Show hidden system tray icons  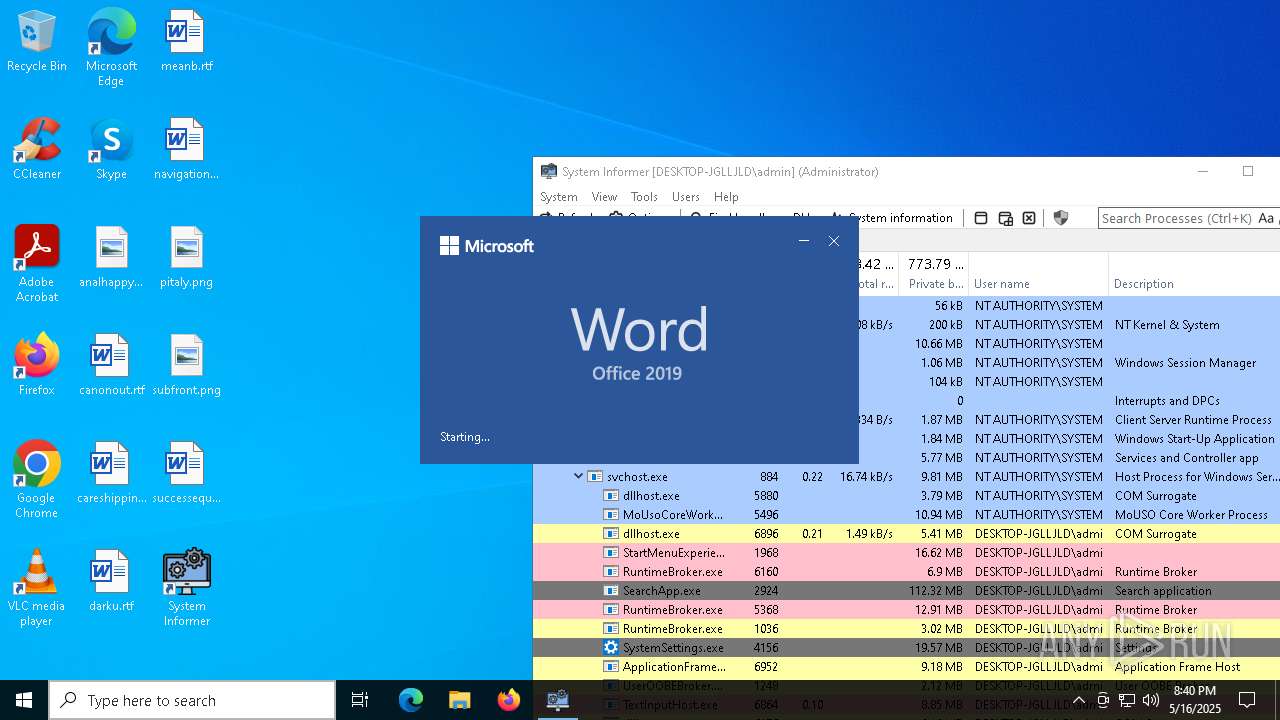[x=1078, y=700]
